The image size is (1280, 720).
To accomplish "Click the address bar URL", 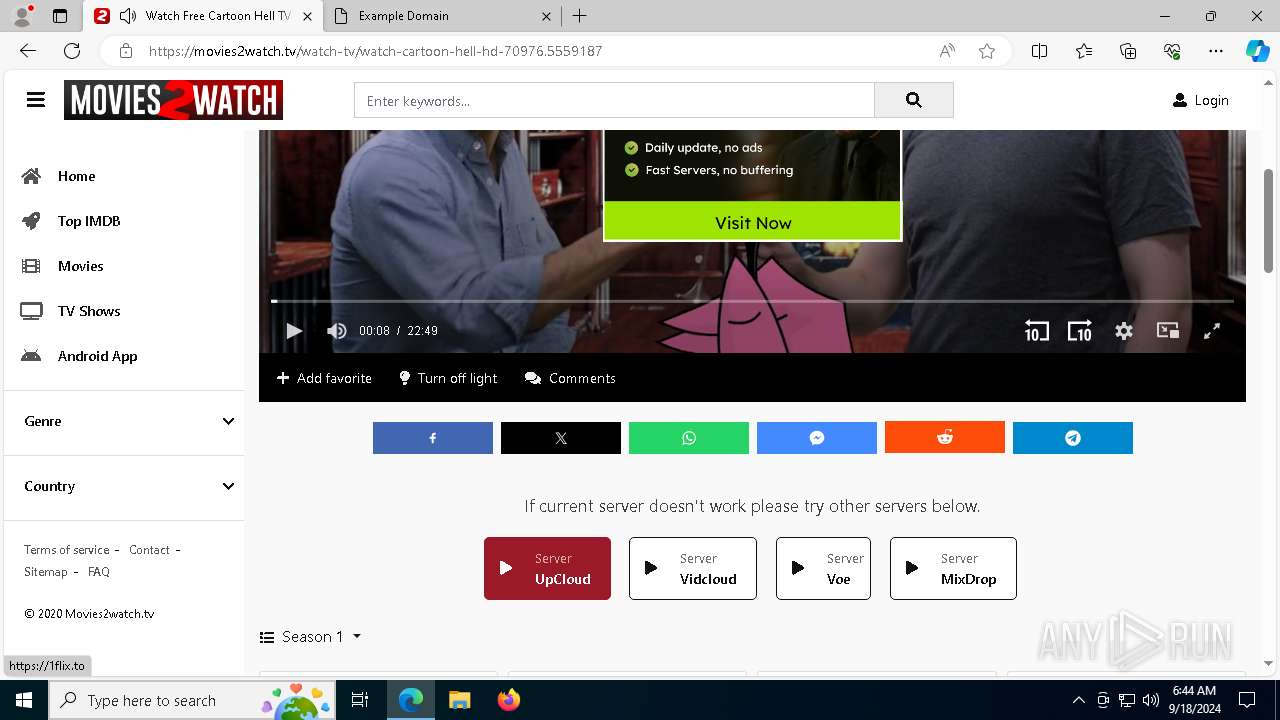I will 375,51.
